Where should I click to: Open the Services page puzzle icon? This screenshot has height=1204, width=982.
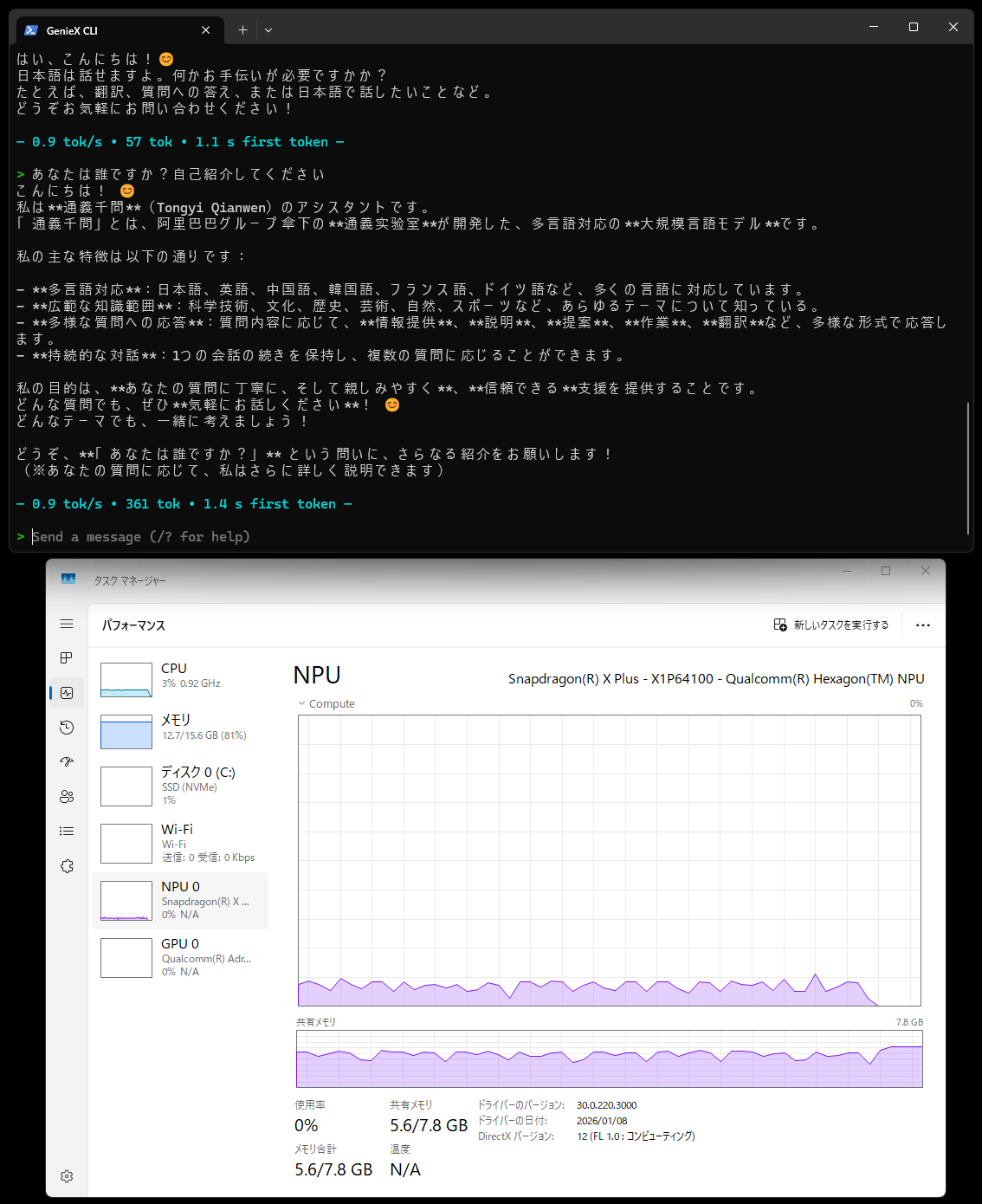pos(67,866)
